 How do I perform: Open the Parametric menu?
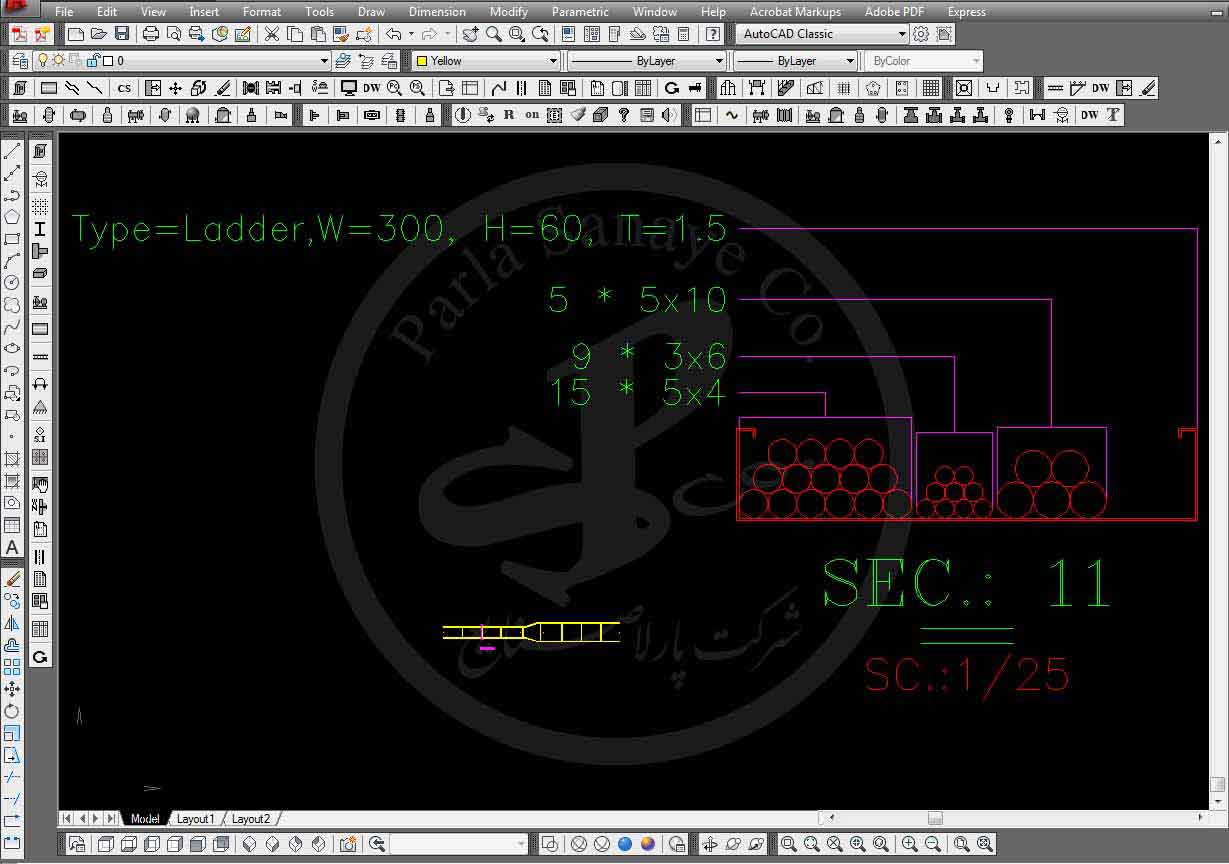click(x=580, y=12)
